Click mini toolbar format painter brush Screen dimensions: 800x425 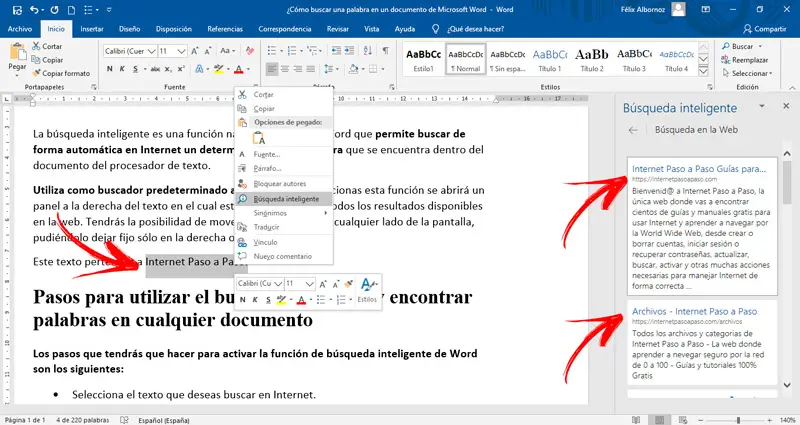point(348,284)
